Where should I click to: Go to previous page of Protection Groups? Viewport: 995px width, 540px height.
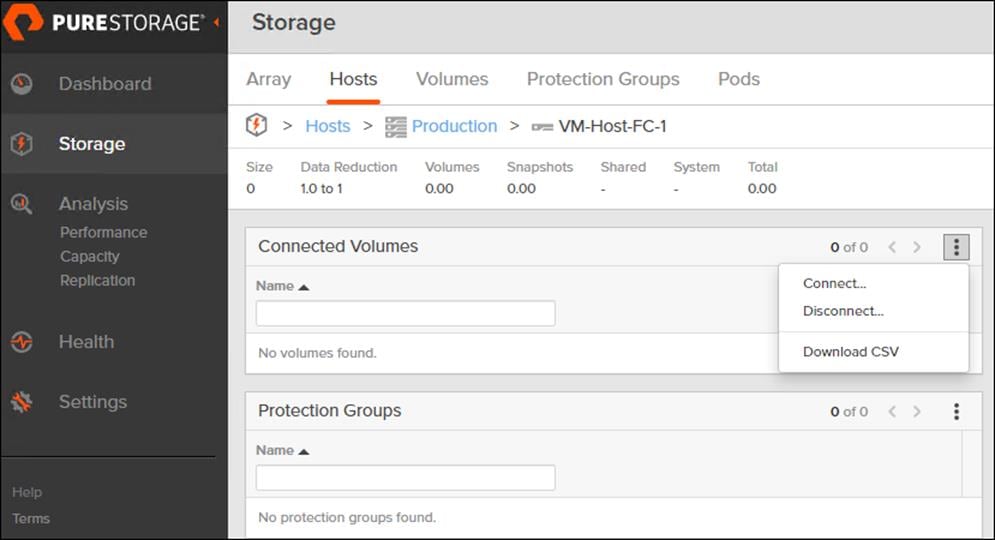point(892,411)
